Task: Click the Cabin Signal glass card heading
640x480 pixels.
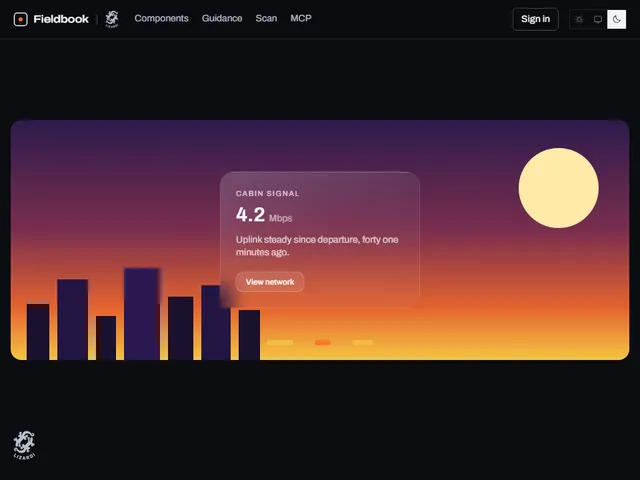Action: pyautogui.click(x=268, y=193)
